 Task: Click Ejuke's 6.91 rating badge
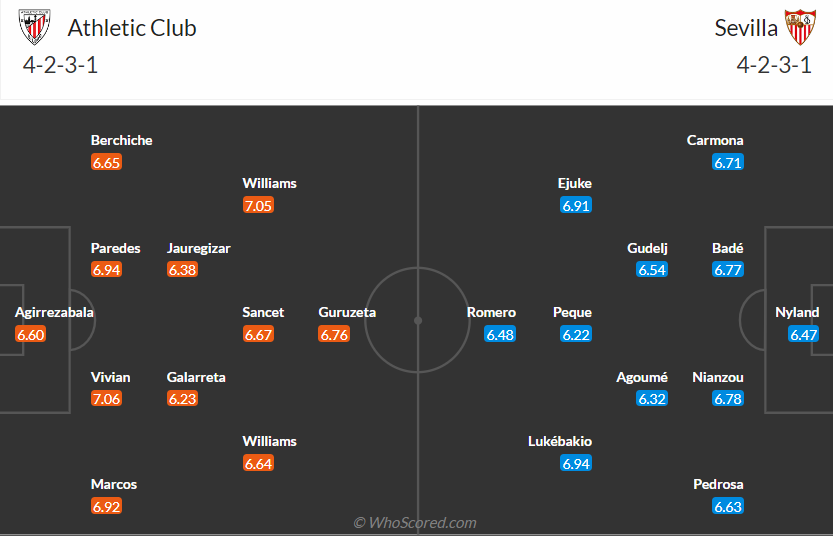576,206
